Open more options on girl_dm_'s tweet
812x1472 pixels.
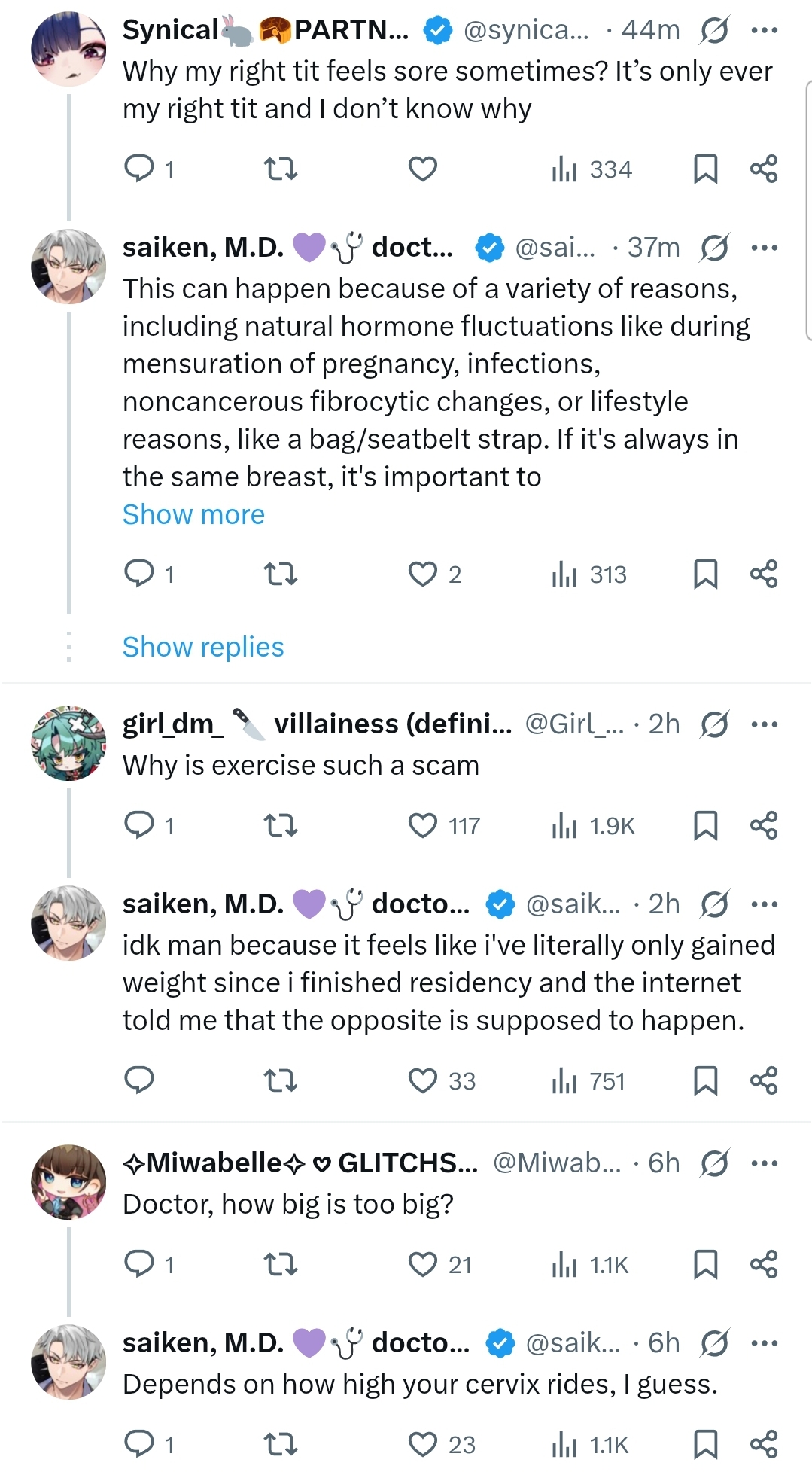tap(764, 724)
